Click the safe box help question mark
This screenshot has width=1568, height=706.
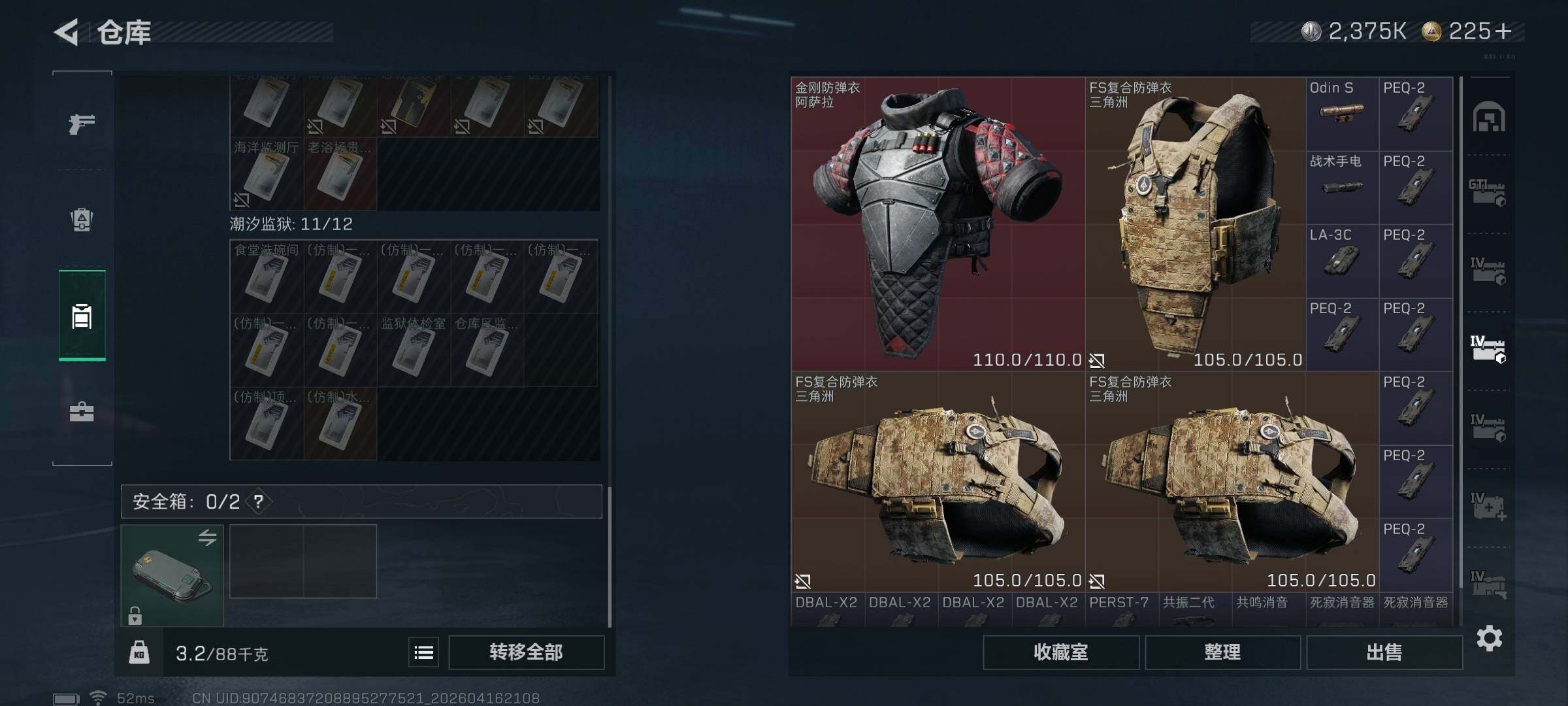point(259,501)
